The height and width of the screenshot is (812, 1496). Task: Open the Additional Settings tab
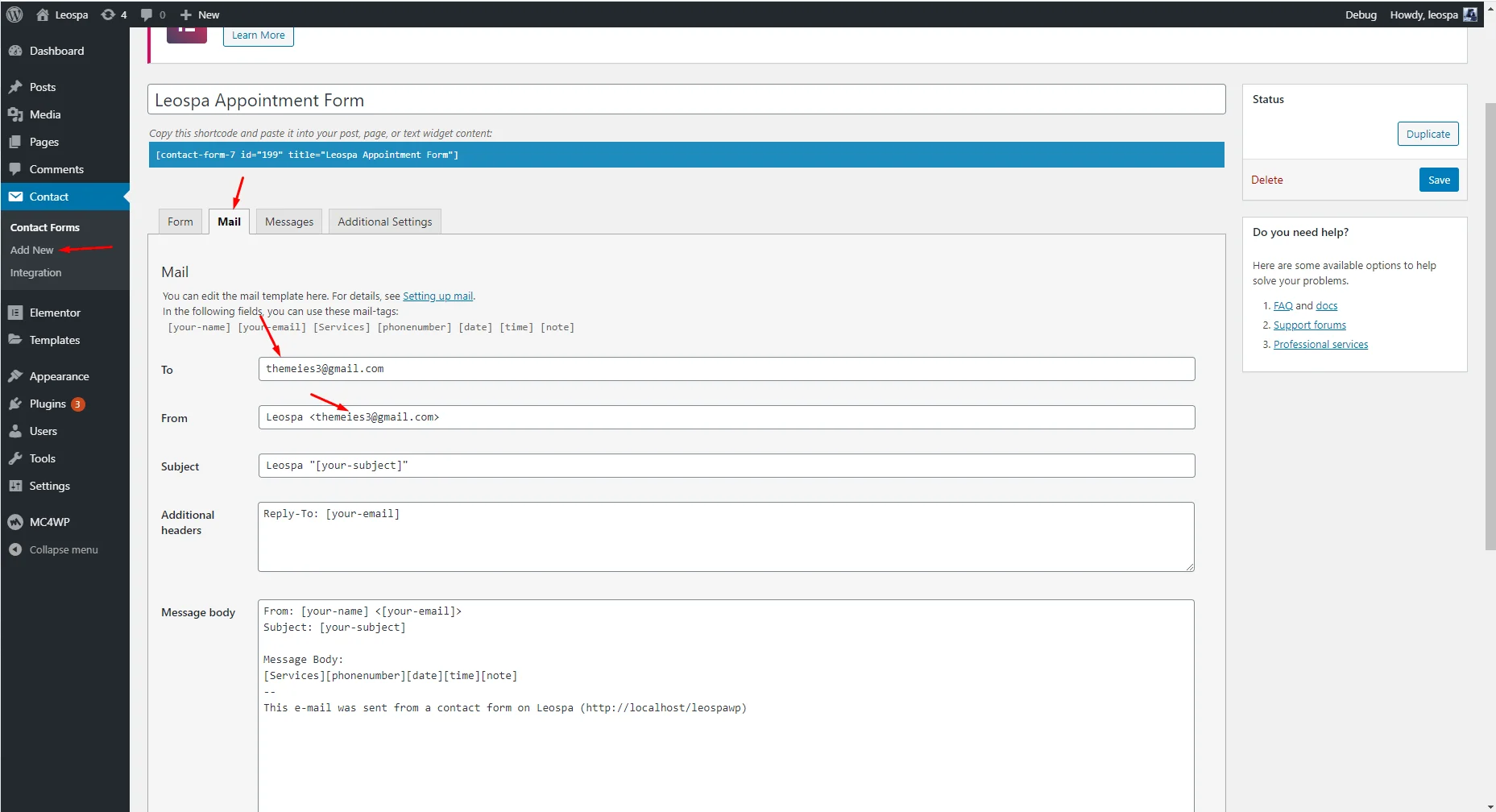tap(384, 222)
